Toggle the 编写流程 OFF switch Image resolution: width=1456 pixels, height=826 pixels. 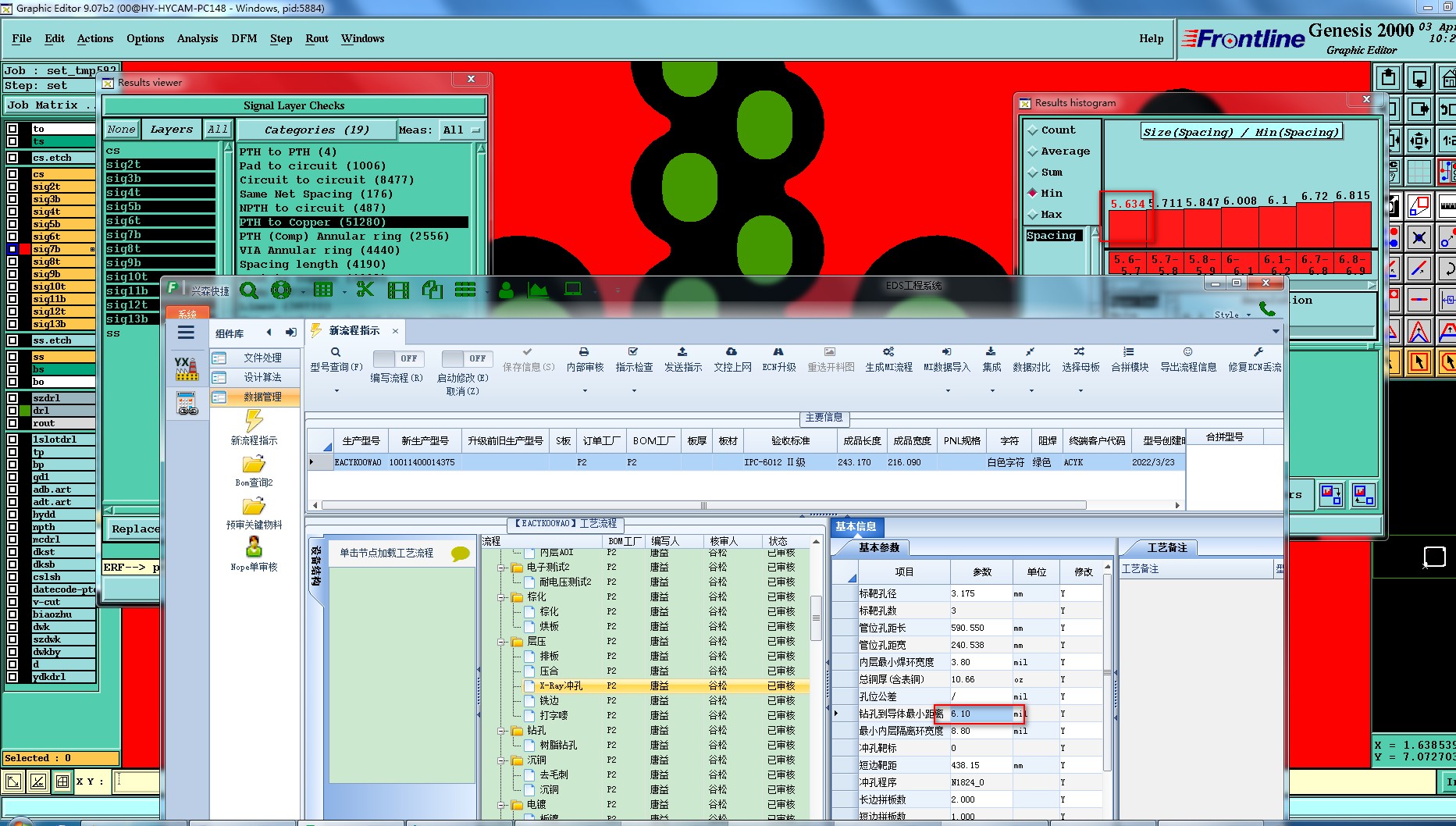[x=398, y=358]
